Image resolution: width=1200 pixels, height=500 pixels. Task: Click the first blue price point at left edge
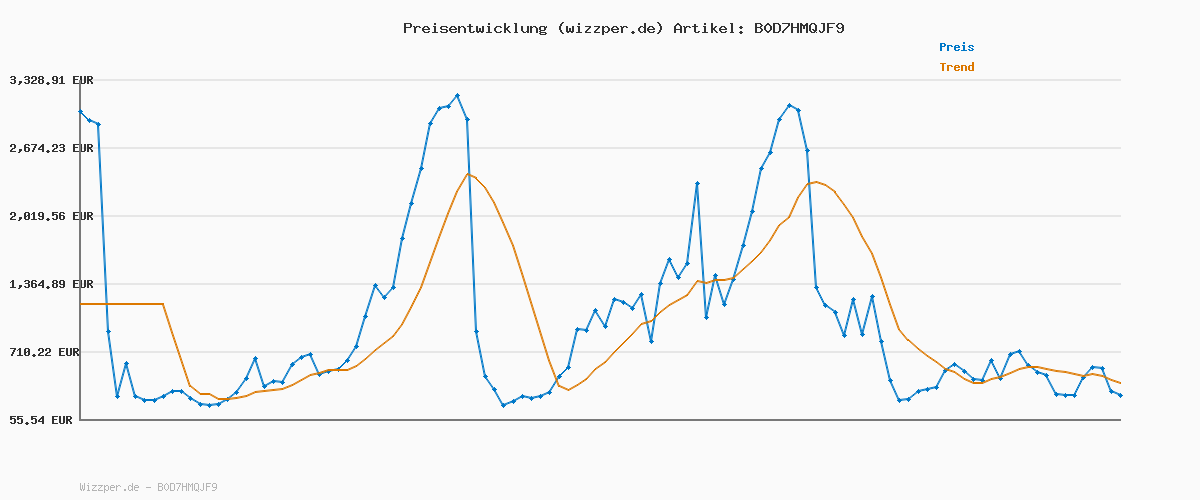80,112
